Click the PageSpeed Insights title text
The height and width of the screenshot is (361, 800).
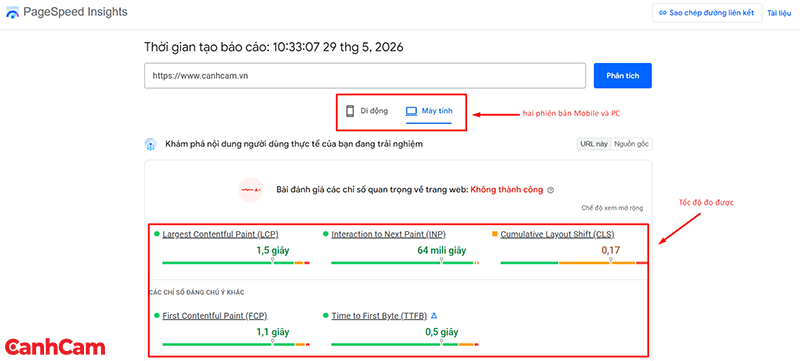coord(76,12)
